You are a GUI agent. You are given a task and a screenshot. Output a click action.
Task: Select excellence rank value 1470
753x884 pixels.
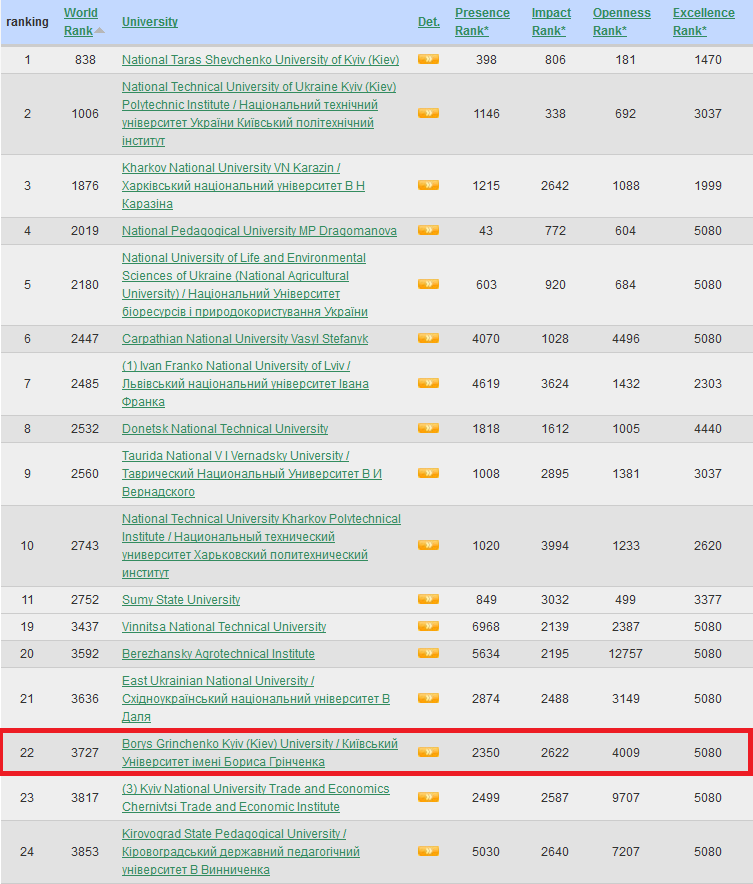coord(708,60)
